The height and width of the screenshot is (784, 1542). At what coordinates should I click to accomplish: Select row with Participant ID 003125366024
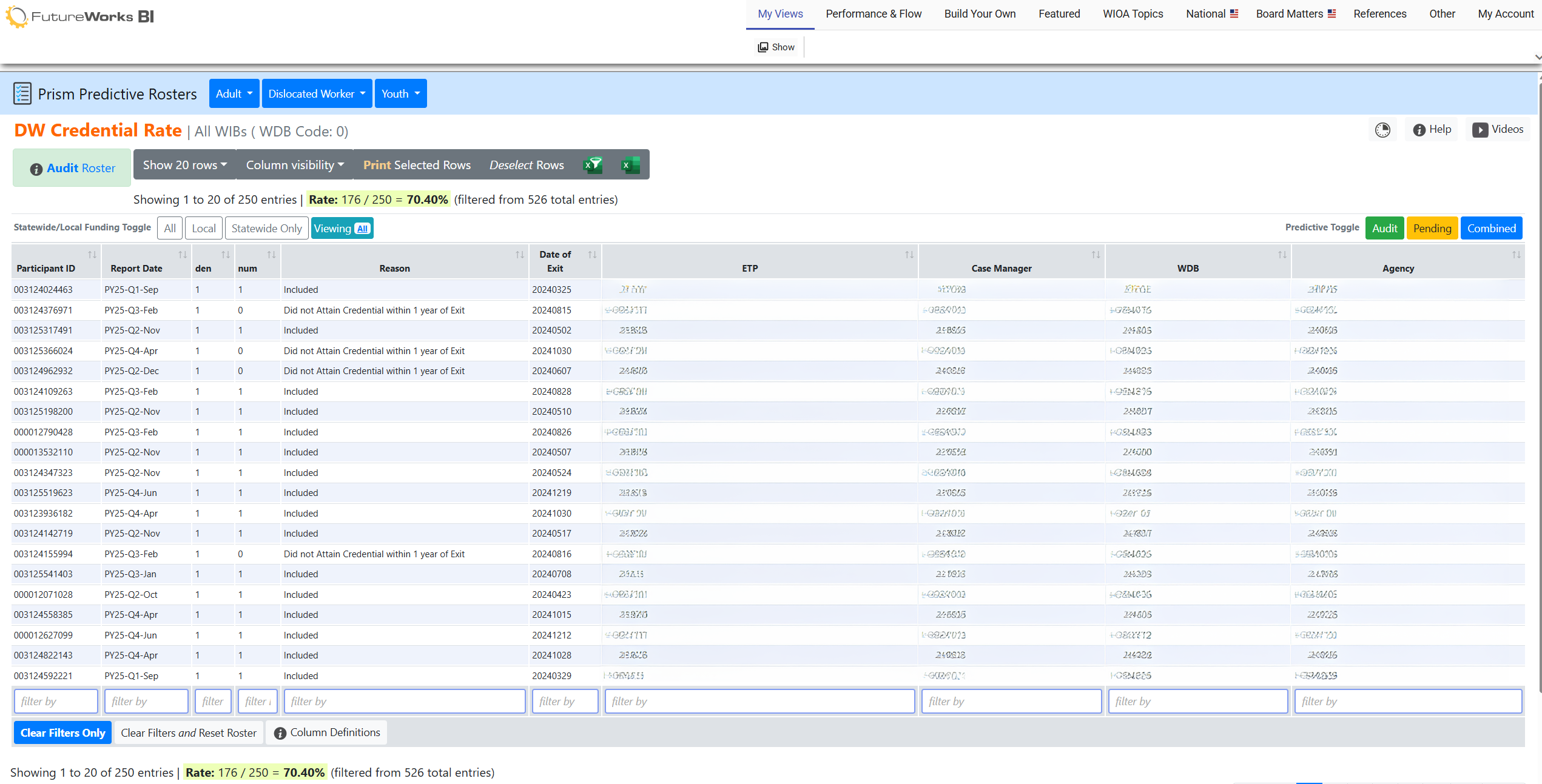coord(767,351)
